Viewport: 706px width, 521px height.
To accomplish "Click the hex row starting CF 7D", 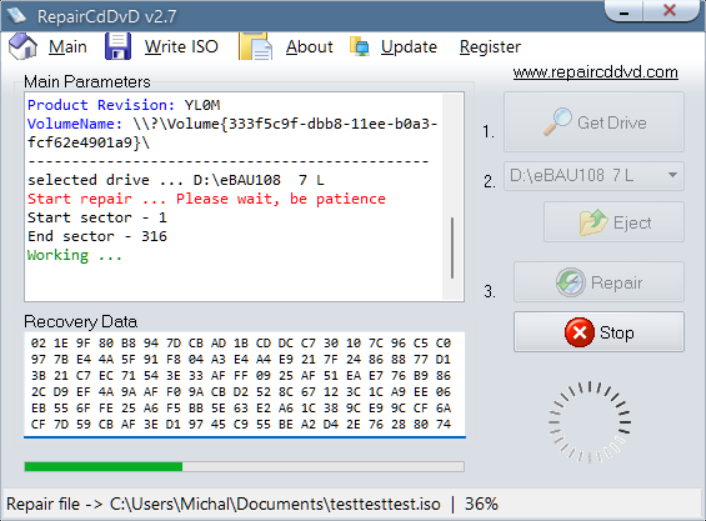I will click(241, 424).
